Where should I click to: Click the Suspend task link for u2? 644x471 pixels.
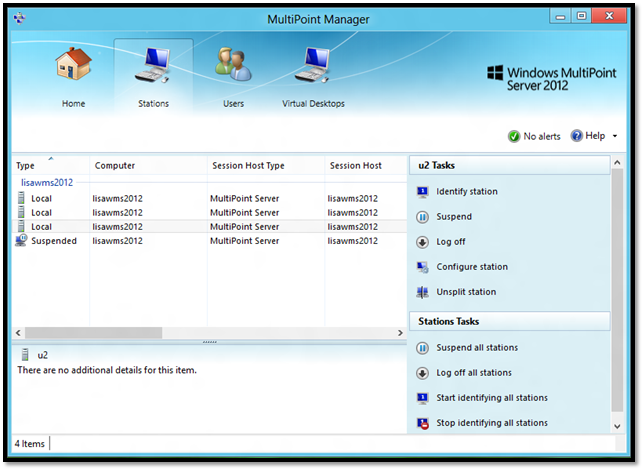point(454,216)
